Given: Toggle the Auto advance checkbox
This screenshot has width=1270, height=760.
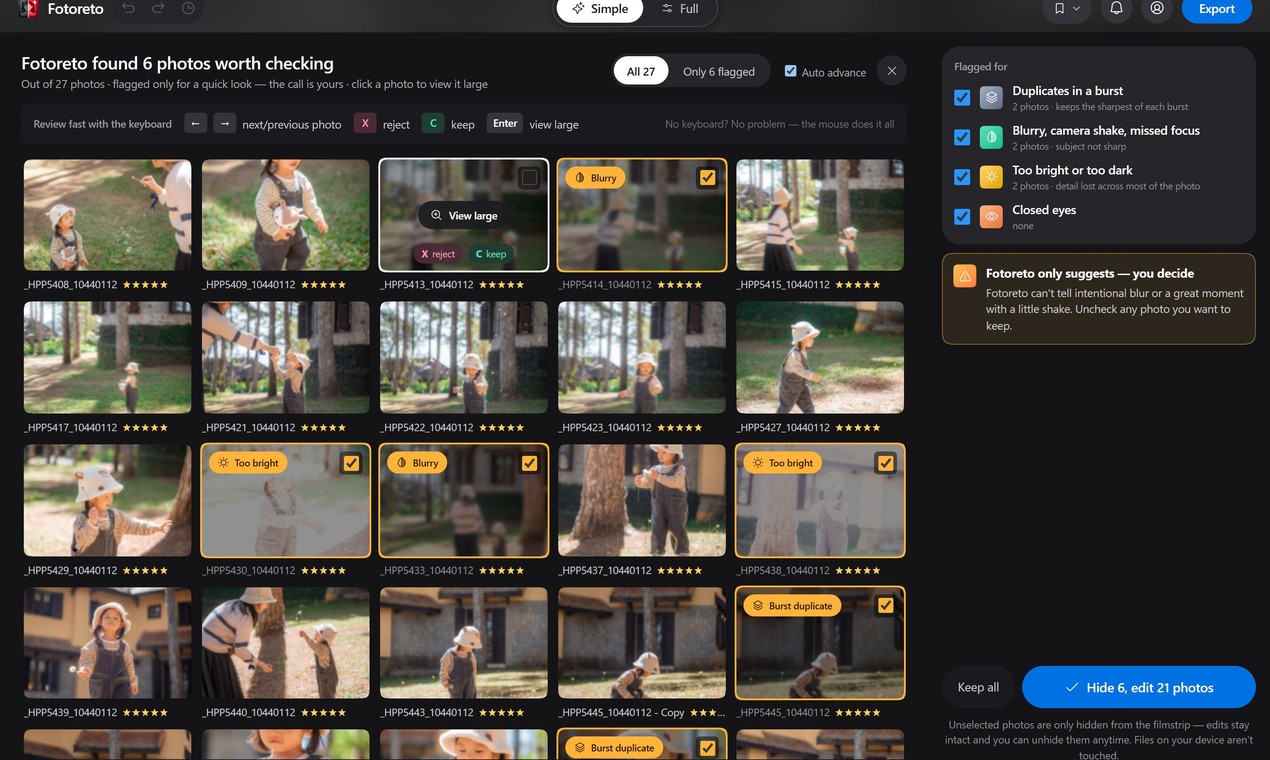Looking at the screenshot, I should coord(791,71).
